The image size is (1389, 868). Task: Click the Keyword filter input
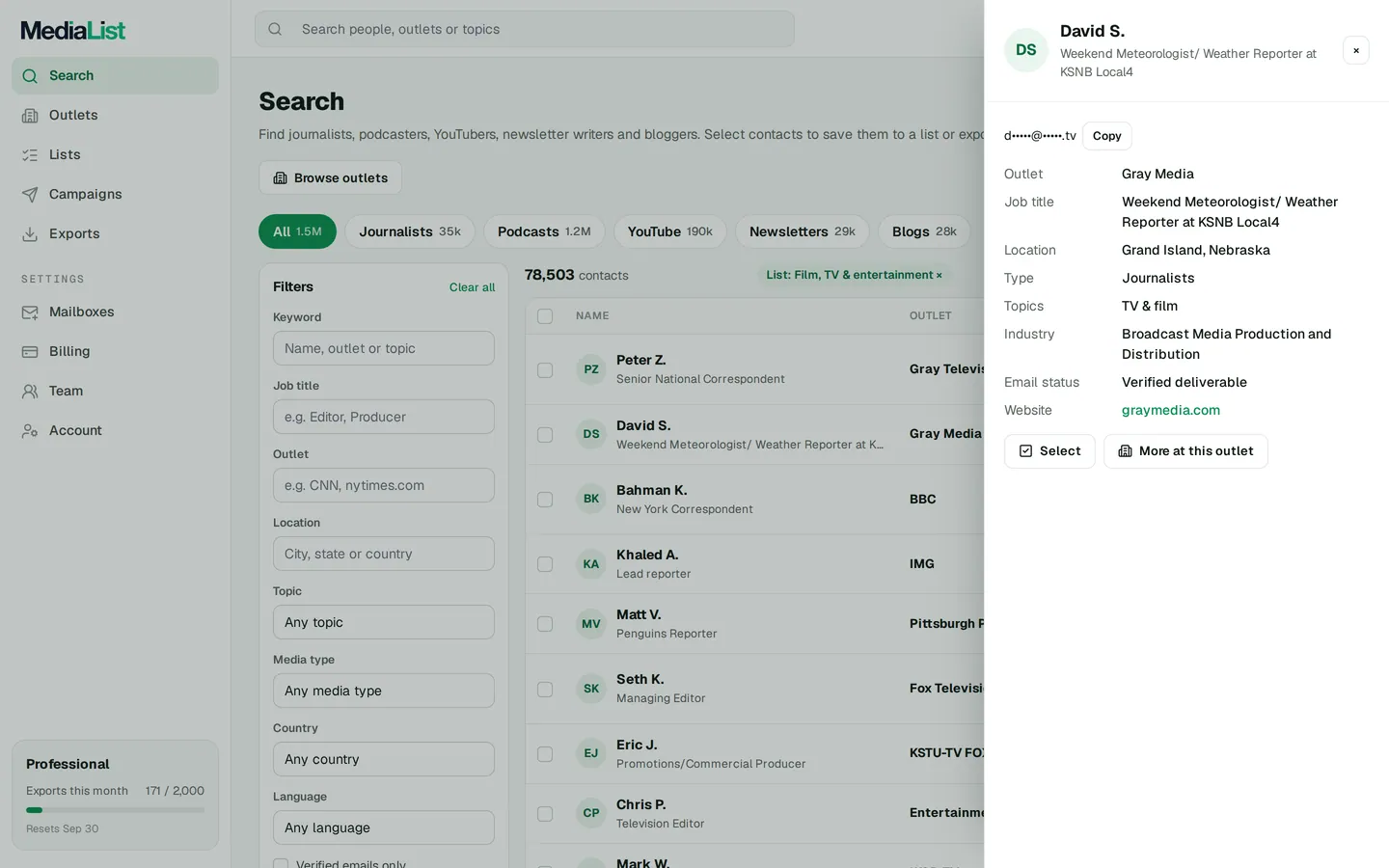pyautogui.click(x=384, y=348)
